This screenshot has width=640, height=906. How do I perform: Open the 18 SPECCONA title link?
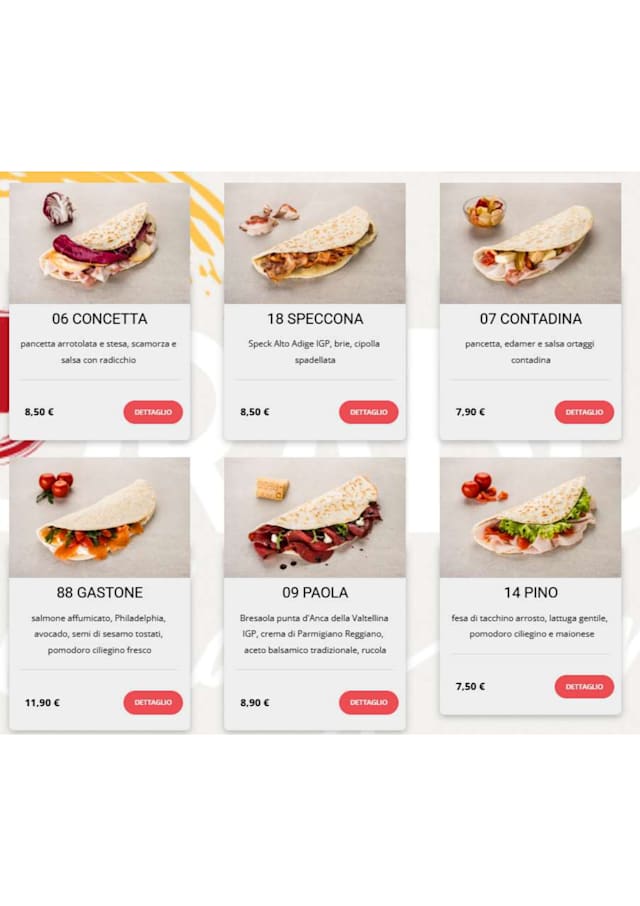(315, 319)
